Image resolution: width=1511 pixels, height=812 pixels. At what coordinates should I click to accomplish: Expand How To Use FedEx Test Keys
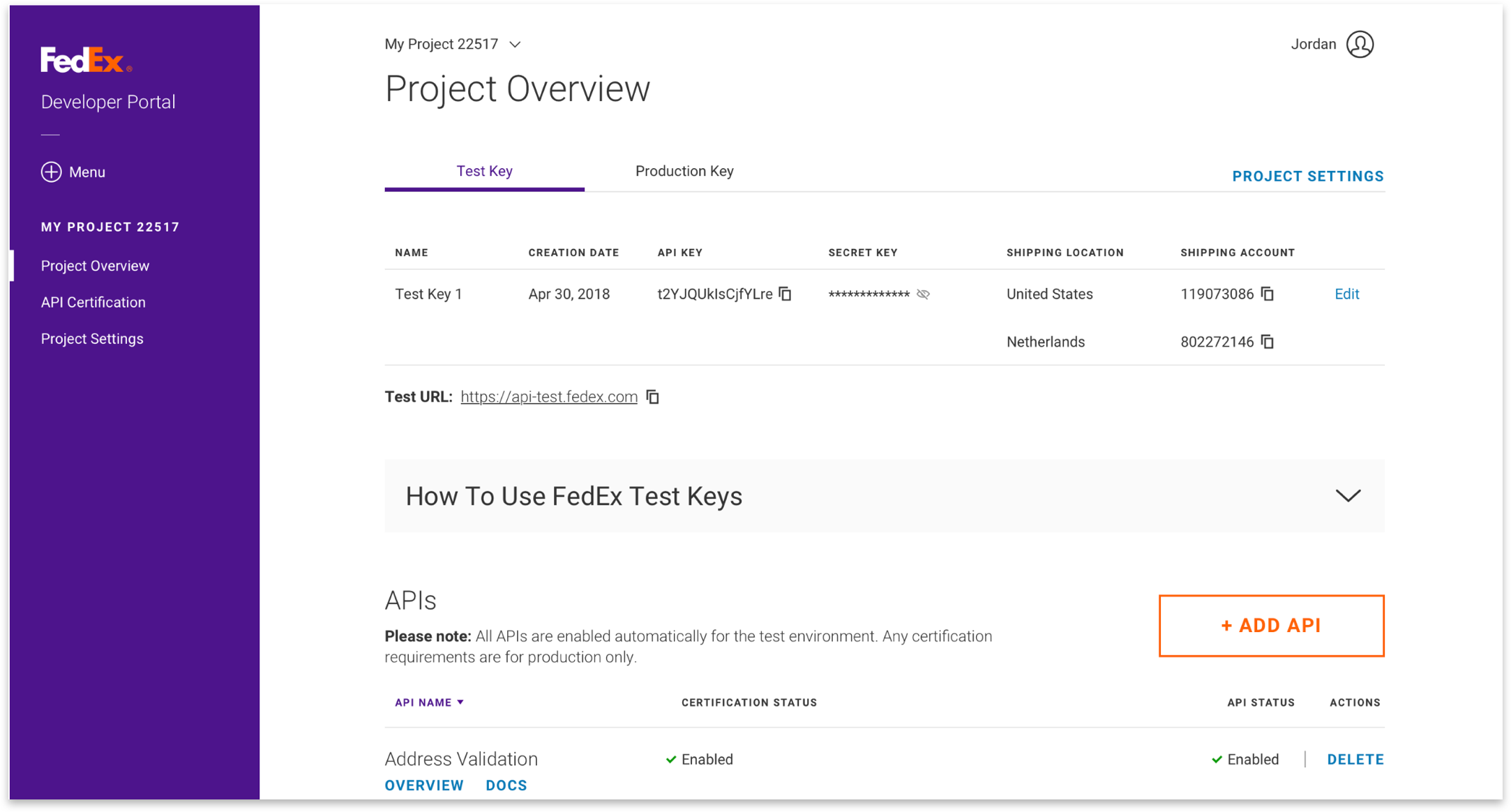pos(1348,496)
